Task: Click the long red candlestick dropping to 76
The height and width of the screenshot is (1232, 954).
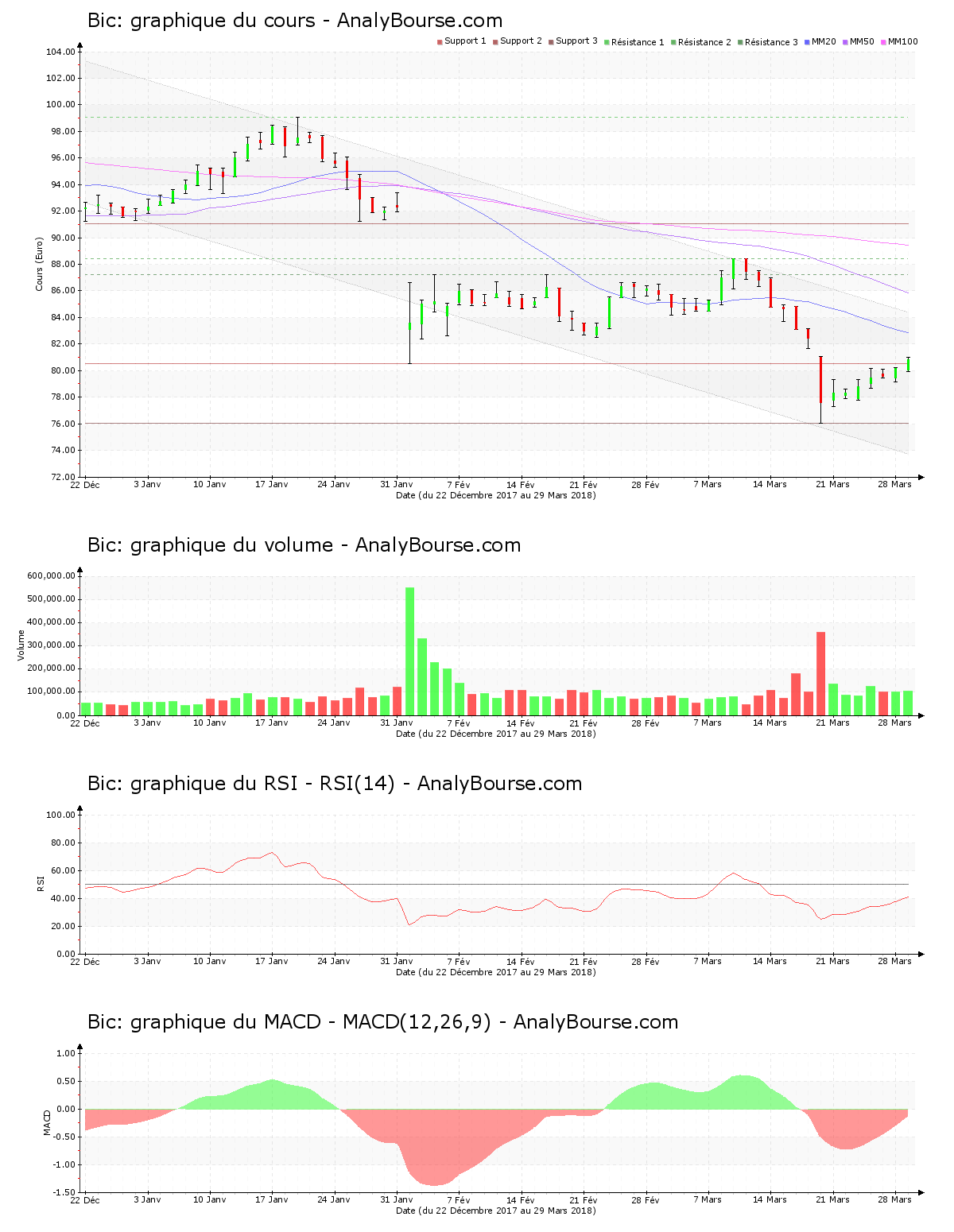Action: coord(820,389)
